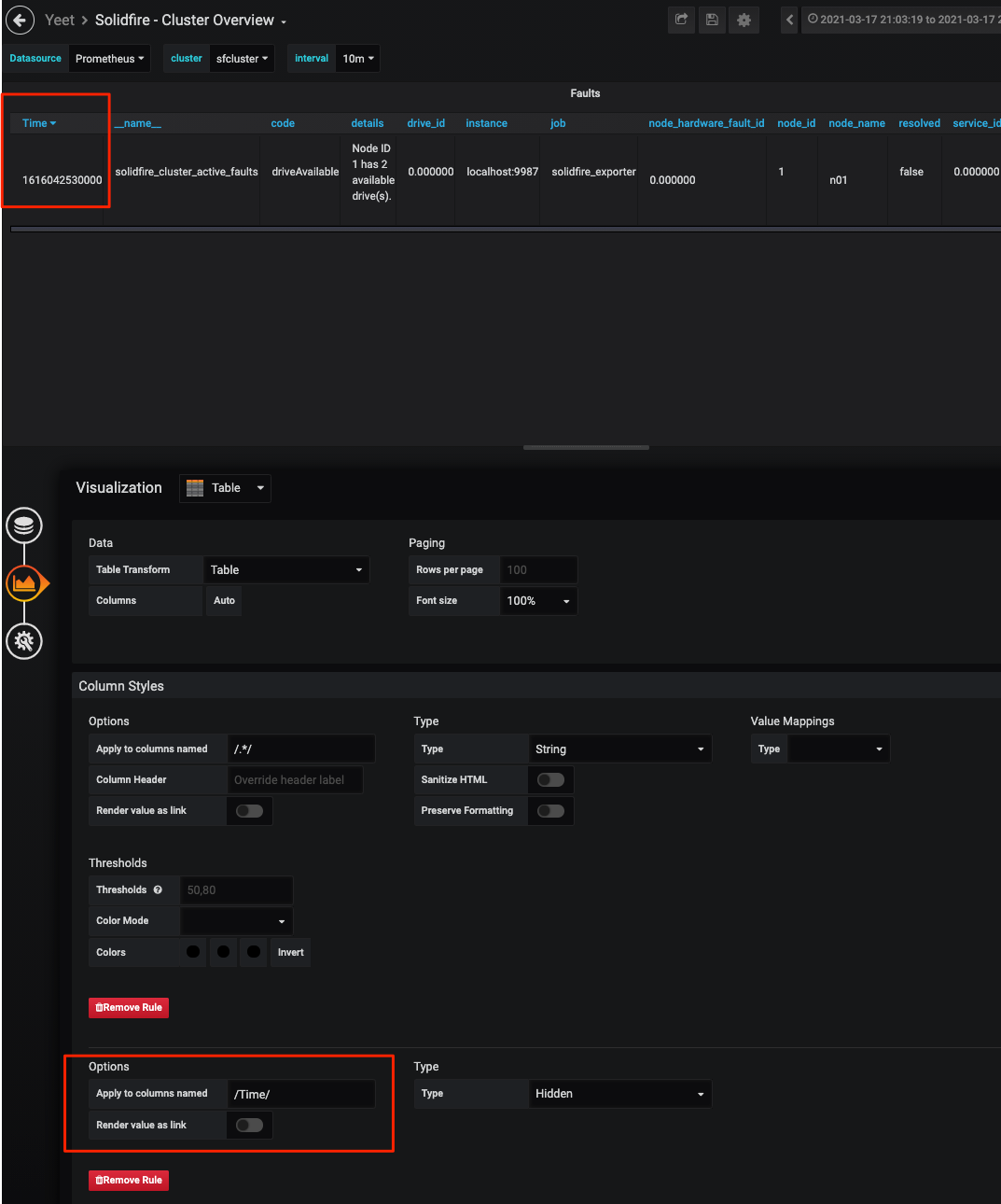Click the Auto columns button

click(x=224, y=600)
